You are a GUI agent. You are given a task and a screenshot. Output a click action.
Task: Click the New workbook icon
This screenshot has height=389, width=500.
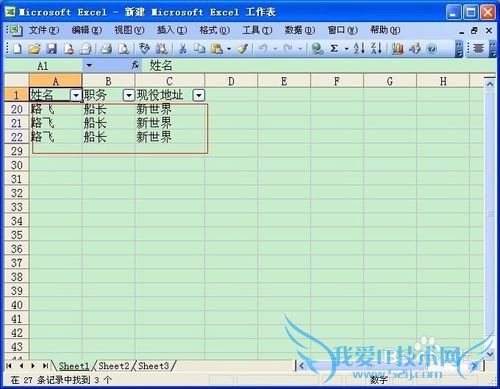[17, 49]
